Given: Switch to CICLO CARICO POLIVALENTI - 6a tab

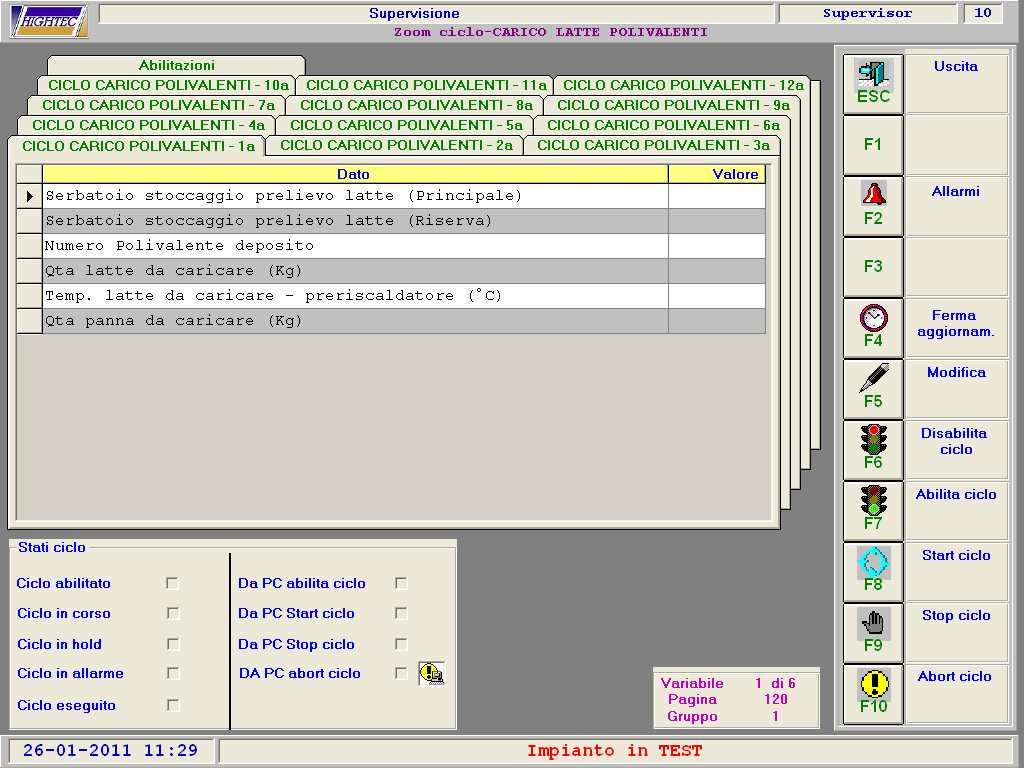Looking at the screenshot, I should click(664, 125).
